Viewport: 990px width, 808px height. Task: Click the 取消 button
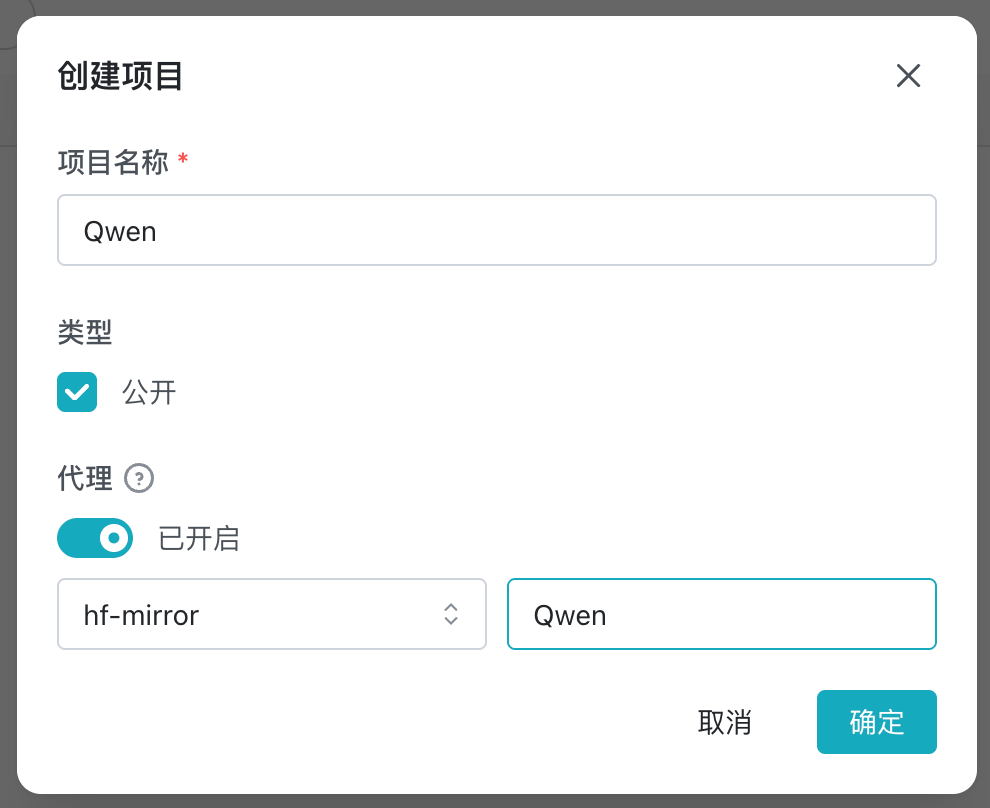tap(725, 722)
